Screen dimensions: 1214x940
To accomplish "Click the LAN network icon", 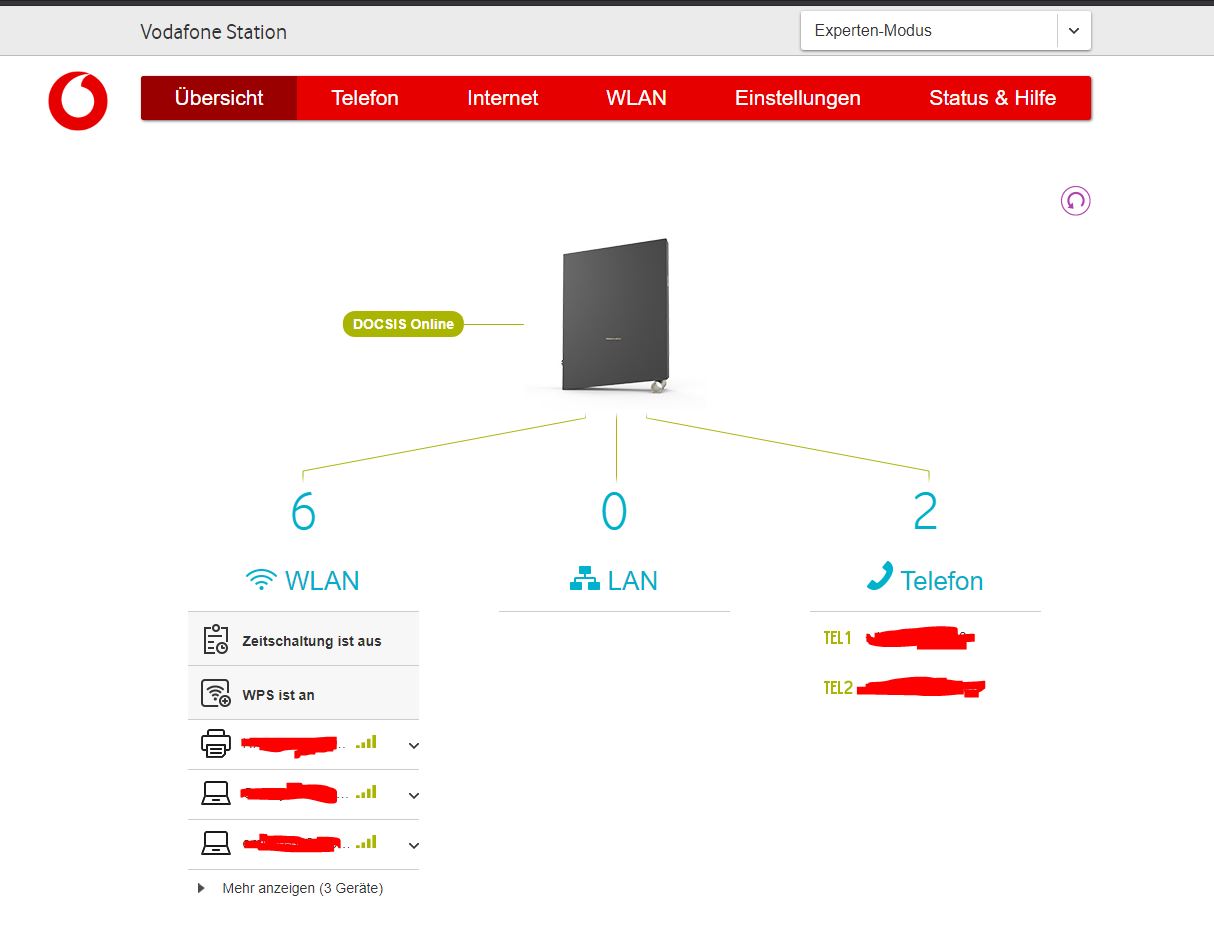I will pos(585,579).
